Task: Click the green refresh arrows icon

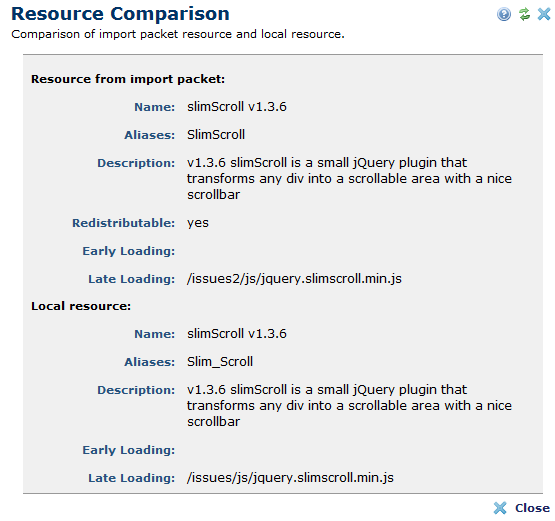Action: [524, 14]
